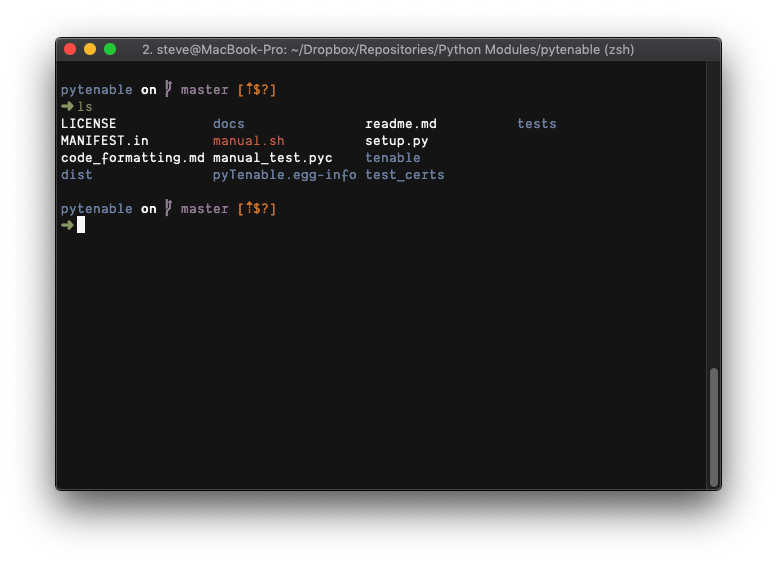Click the window title showing pytenable path

[388, 50]
